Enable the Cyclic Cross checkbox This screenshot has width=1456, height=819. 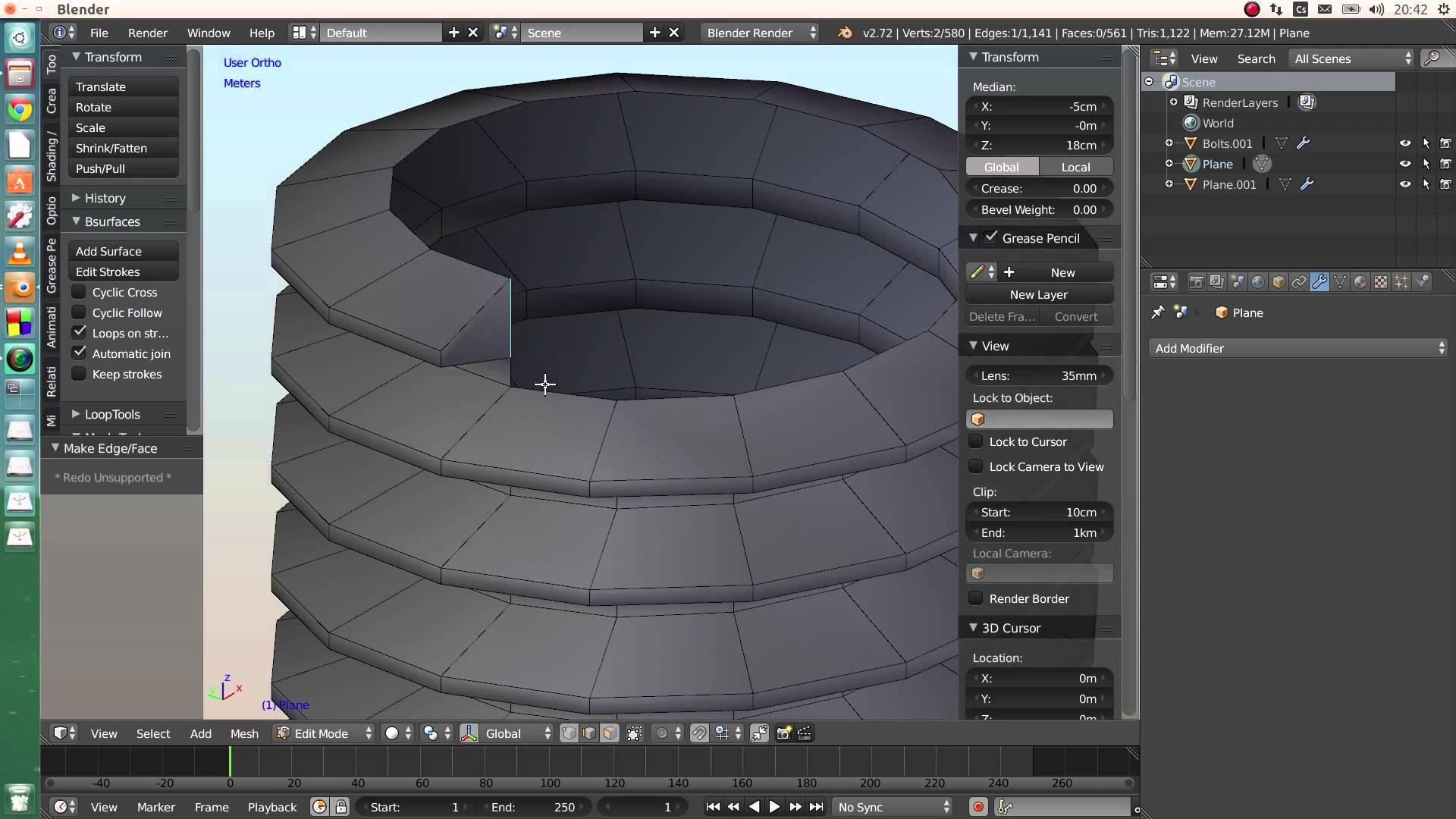[x=79, y=292]
